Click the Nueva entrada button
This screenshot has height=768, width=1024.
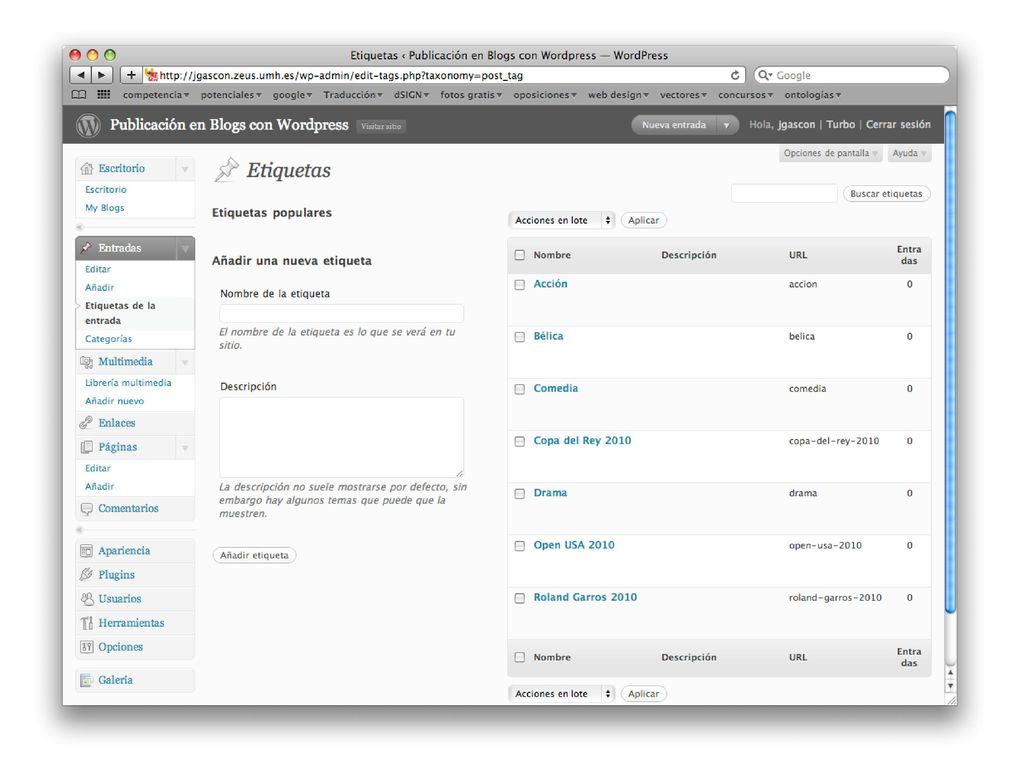674,125
